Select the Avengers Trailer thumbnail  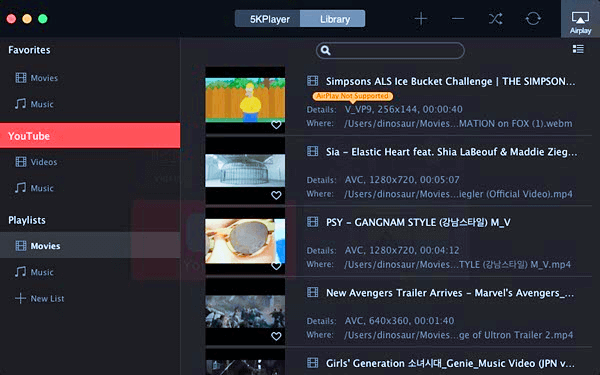coord(245,311)
